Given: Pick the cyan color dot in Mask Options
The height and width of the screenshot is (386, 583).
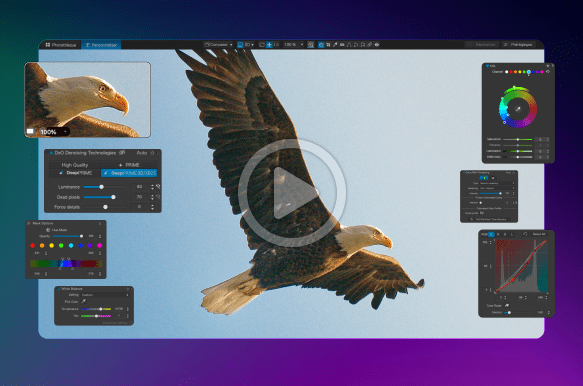Looking at the screenshot, I should click(x=71, y=245).
